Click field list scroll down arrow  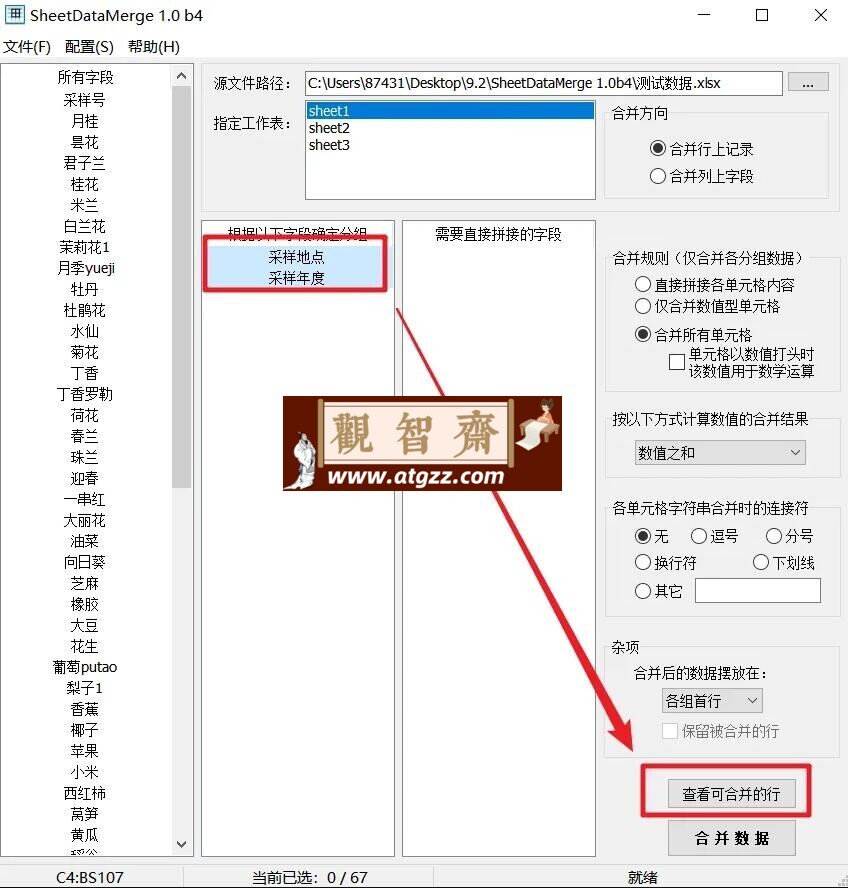pyautogui.click(x=181, y=844)
